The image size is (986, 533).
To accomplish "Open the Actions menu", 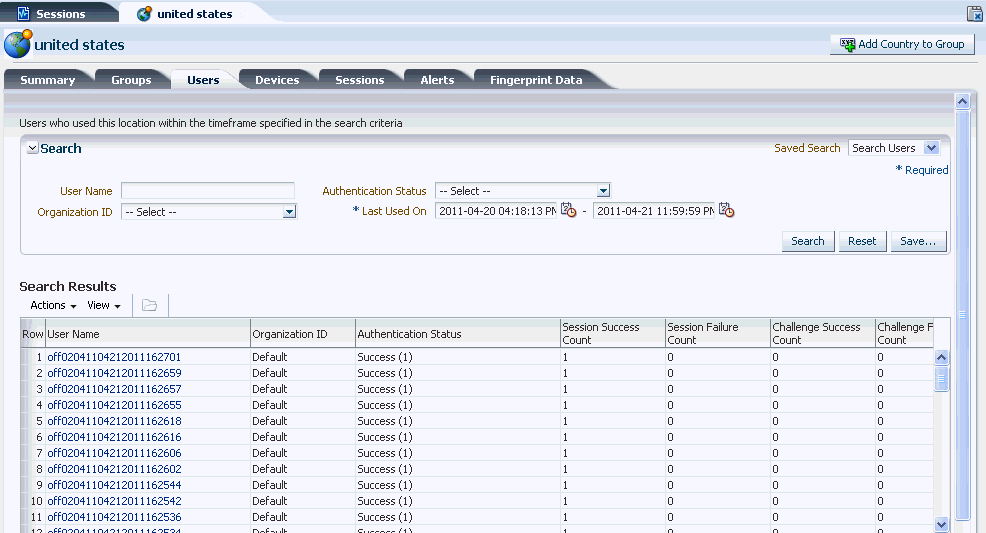I will tap(53, 305).
